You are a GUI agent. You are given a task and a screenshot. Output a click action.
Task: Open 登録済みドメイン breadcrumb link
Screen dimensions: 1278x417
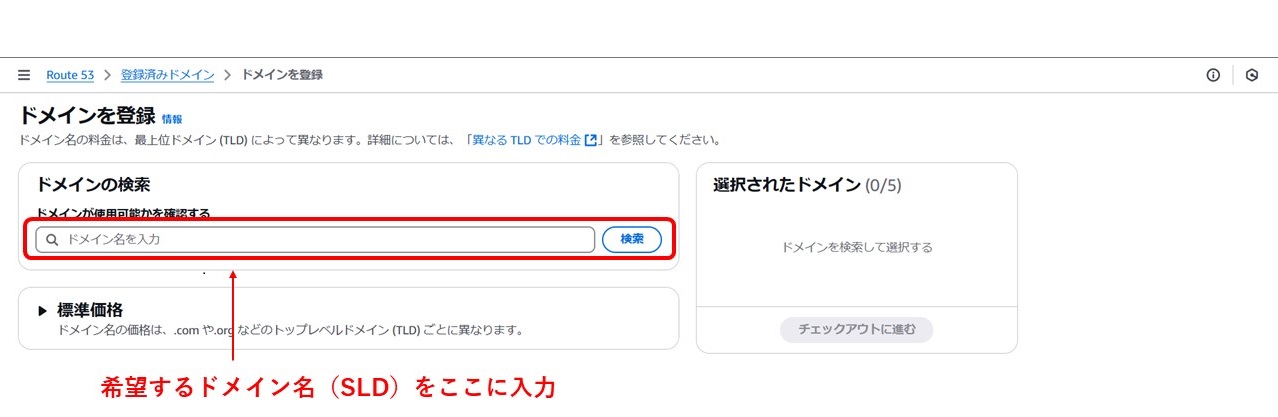click(167, 75)
